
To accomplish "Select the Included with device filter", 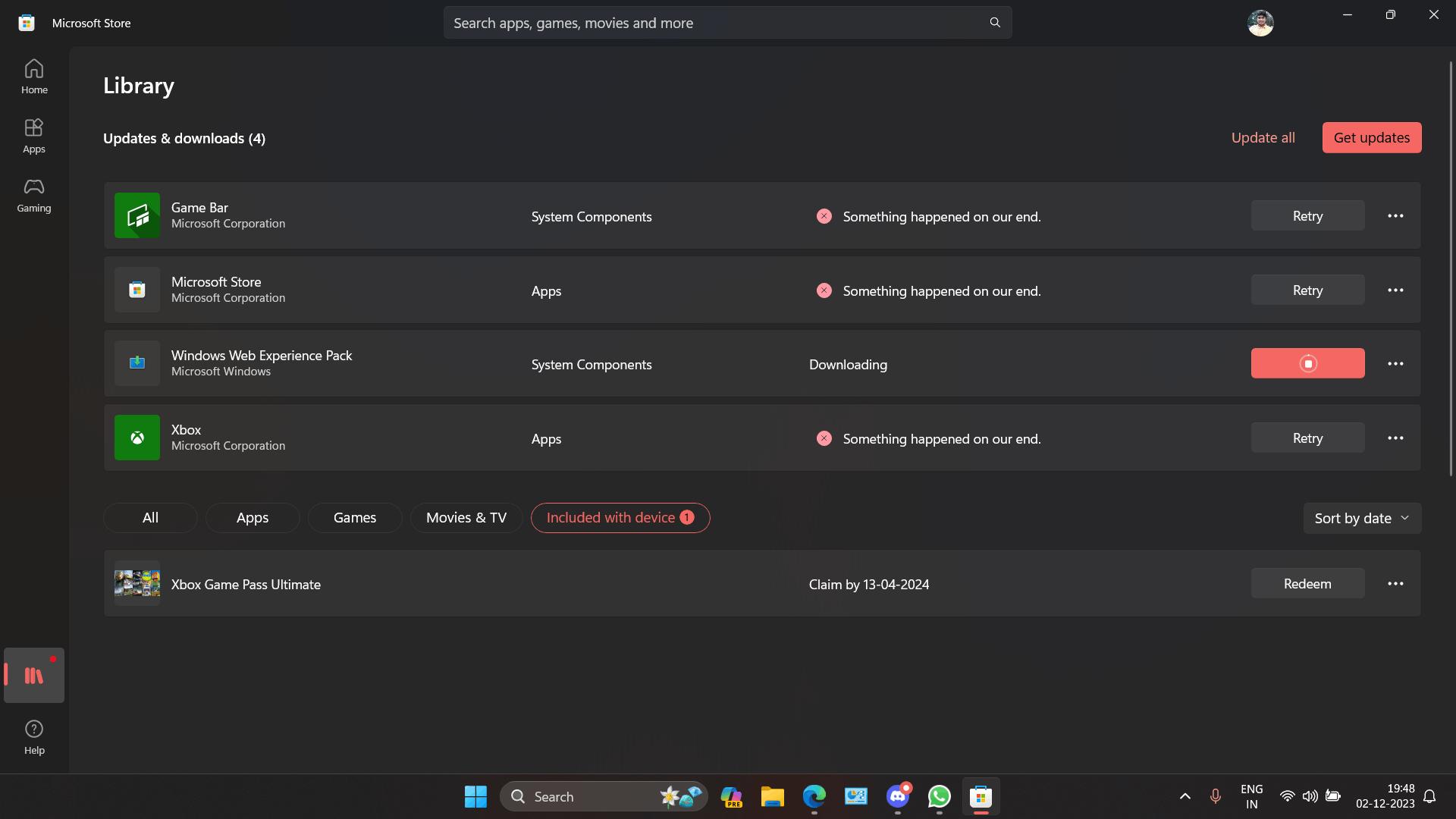I will coord(620,517).
